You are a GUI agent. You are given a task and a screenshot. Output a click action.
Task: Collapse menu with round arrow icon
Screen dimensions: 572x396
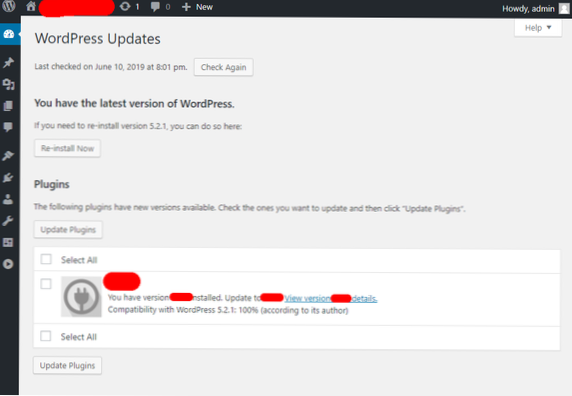pyautogui.click(x=8, y=264)
